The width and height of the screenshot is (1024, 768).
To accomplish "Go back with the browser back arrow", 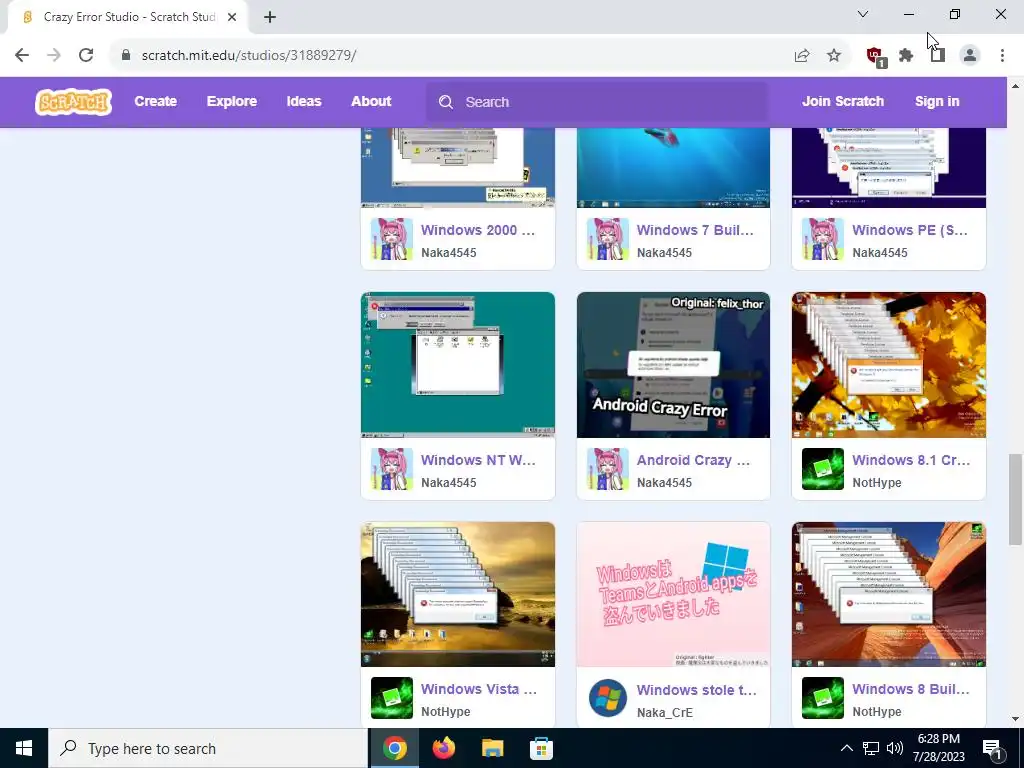I will (22, 55).
